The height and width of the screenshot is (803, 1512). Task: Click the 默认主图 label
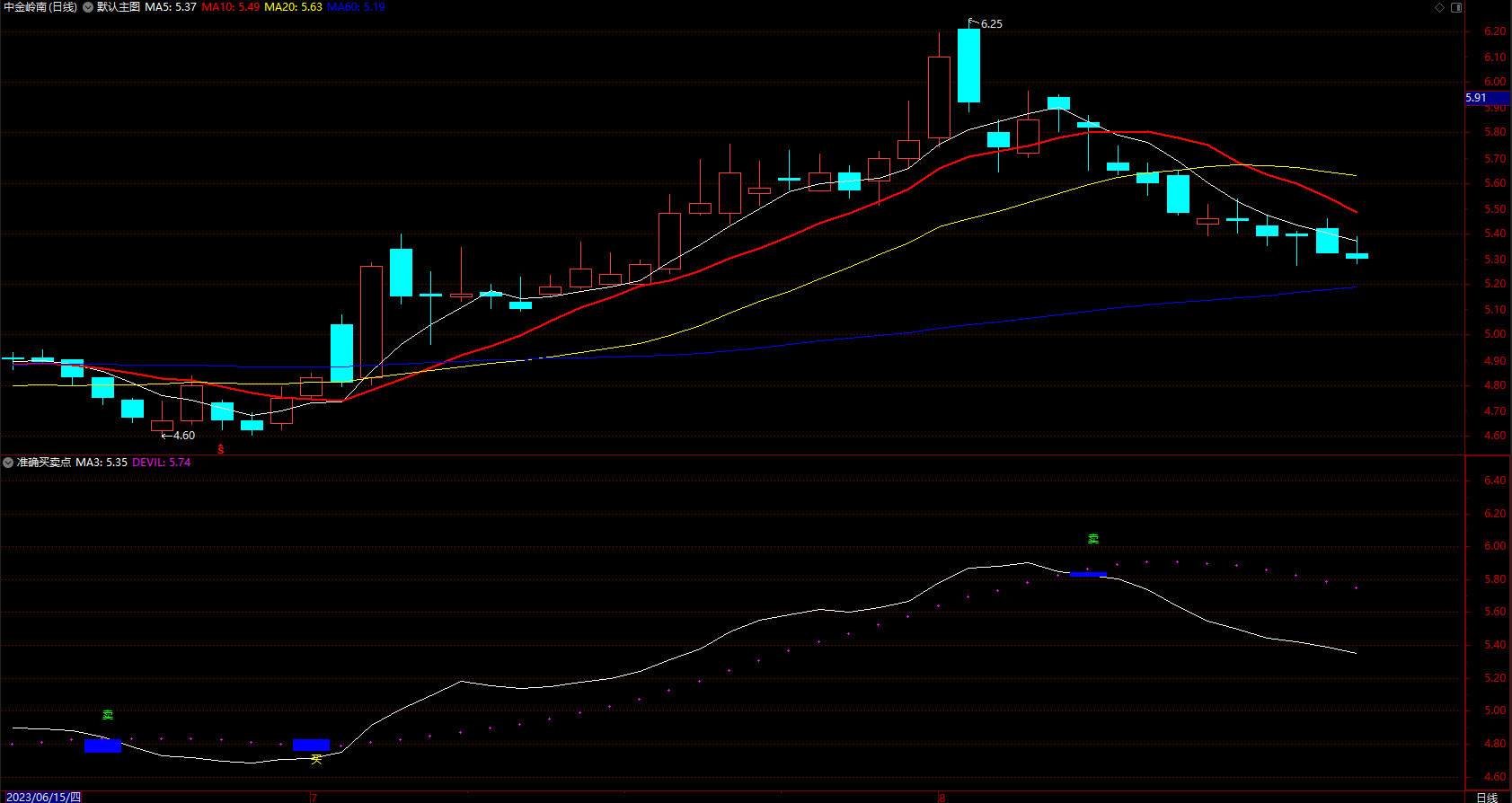point(119,7)
